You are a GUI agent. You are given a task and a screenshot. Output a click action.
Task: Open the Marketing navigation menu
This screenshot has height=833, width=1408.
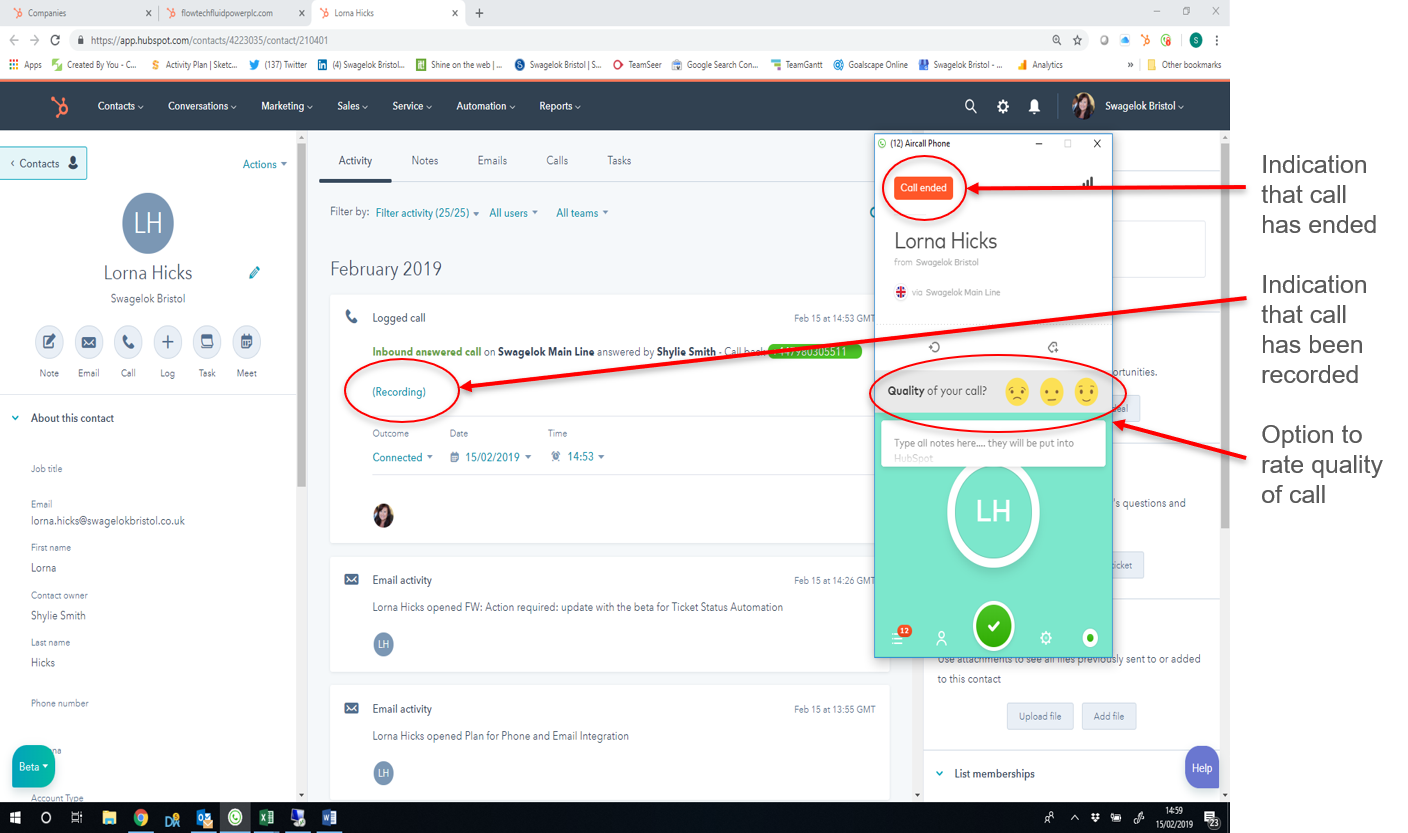point(287,106)
